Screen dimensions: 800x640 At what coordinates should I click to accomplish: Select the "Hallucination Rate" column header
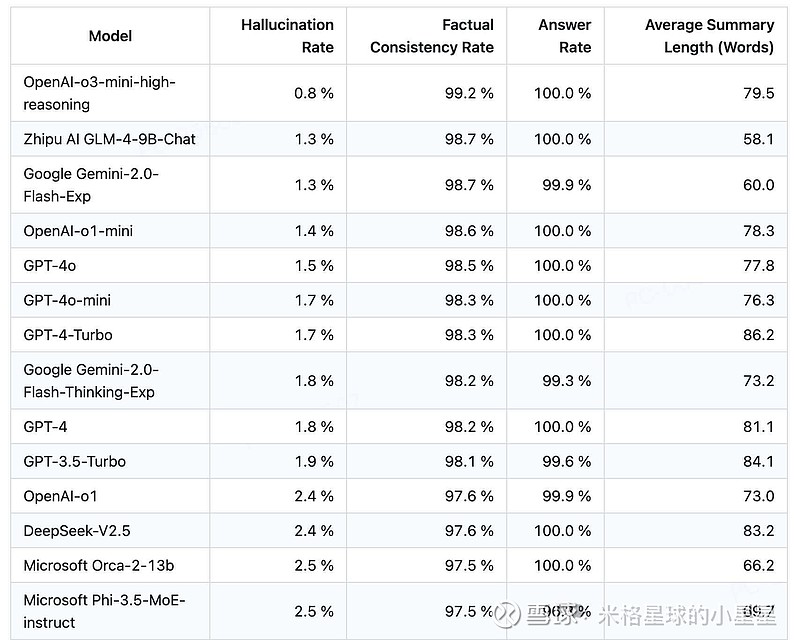pyautogui.click(x=287, y=36)
